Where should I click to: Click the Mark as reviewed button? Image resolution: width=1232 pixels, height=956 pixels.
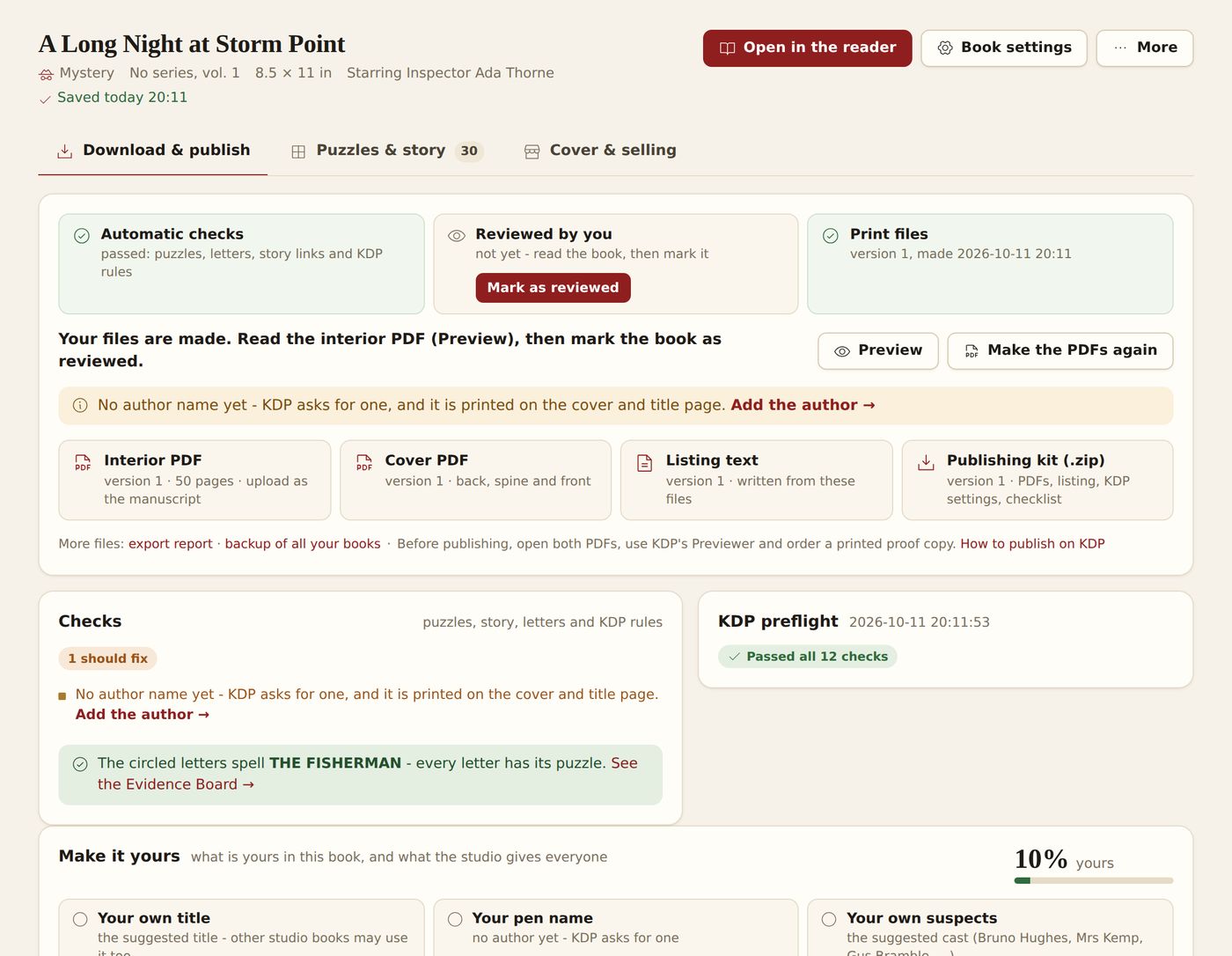tap(553, 288)
